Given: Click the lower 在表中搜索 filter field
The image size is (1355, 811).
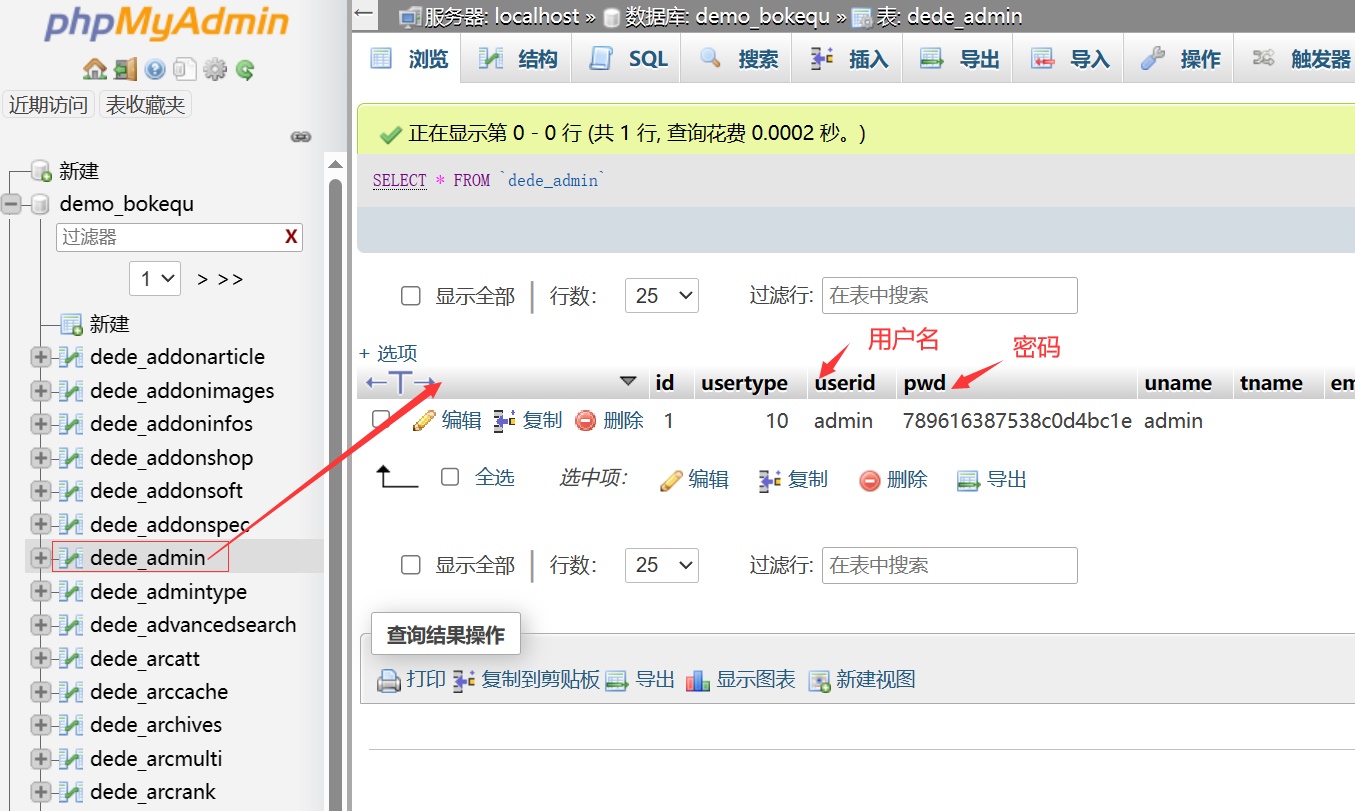Looking at the screenshot, I should tap(950, 565).
